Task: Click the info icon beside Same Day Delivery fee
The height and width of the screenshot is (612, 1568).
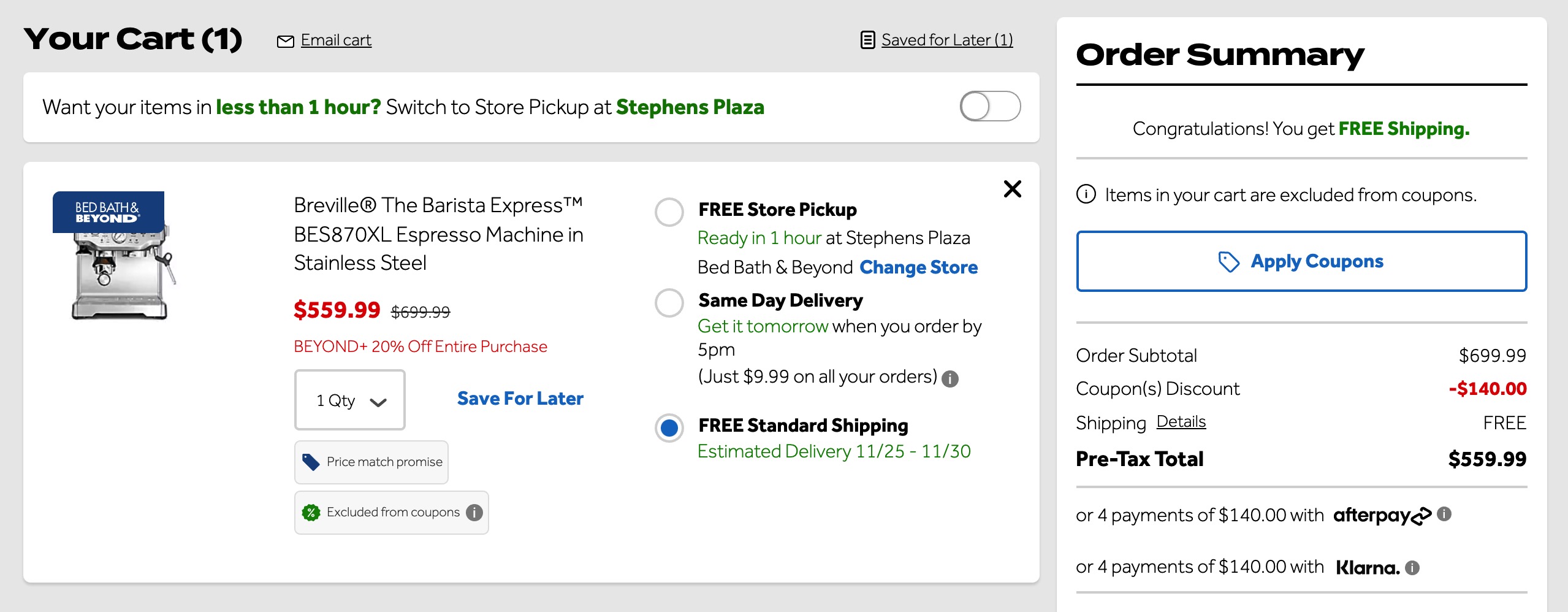Action: point(950,379)
